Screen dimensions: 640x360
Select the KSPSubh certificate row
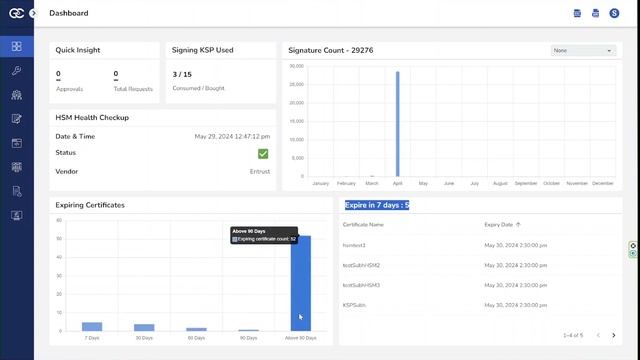click(480, 305)
